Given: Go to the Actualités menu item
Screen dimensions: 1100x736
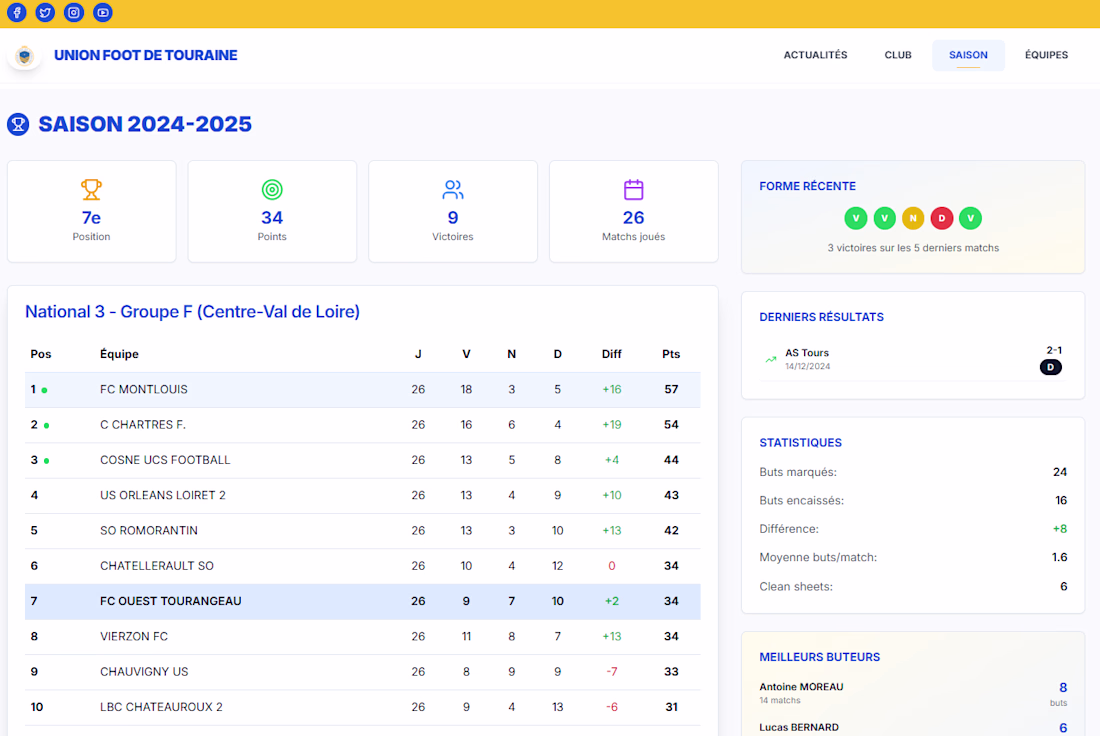Looking at the screenshot, I should point(815,55).
